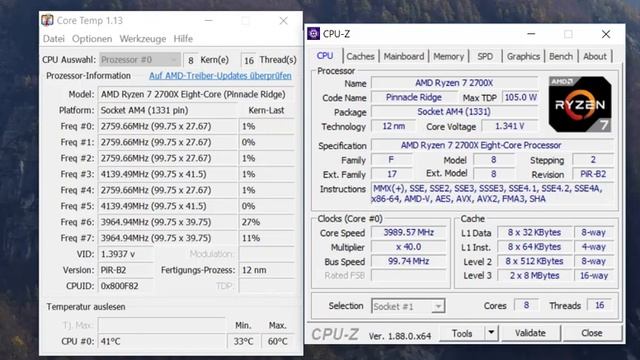Click the maximum temperature 60°C
Viewport: 640px width, 360px height.
click(277, 341)
